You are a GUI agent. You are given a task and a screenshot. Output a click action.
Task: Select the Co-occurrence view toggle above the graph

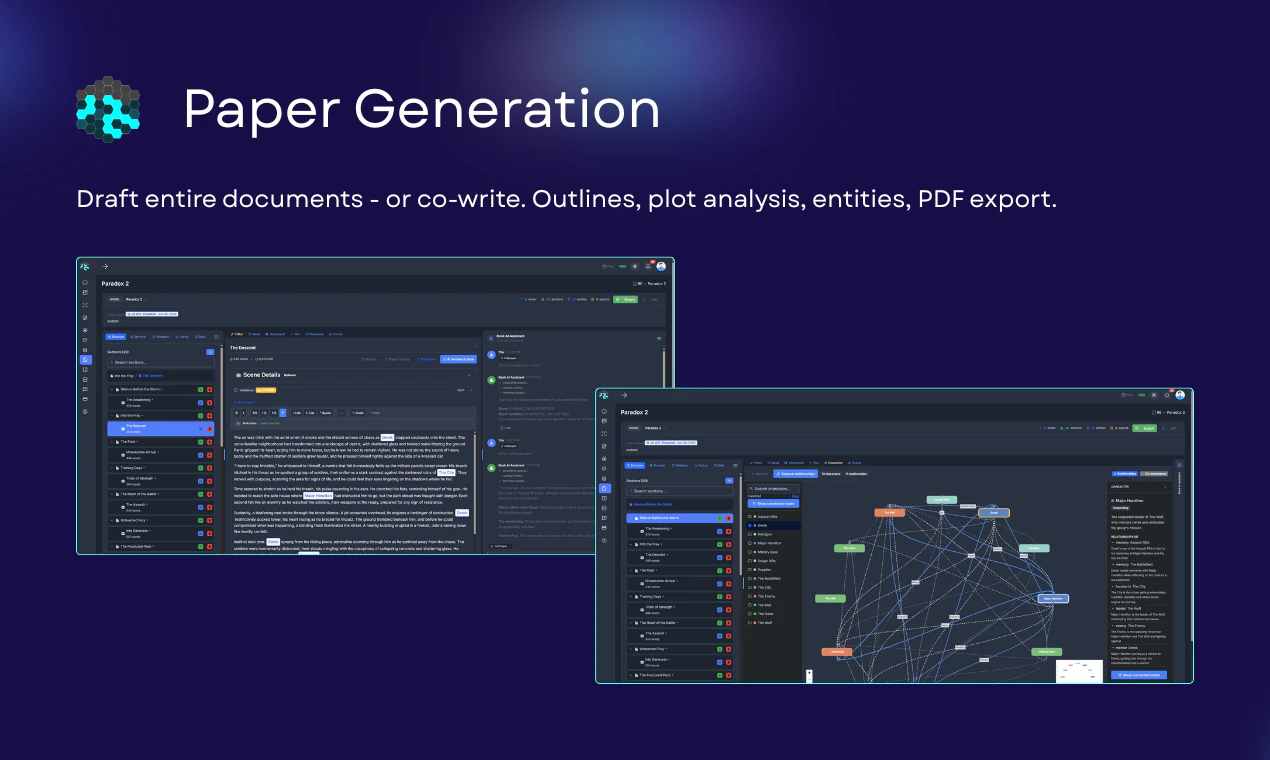1154,474
